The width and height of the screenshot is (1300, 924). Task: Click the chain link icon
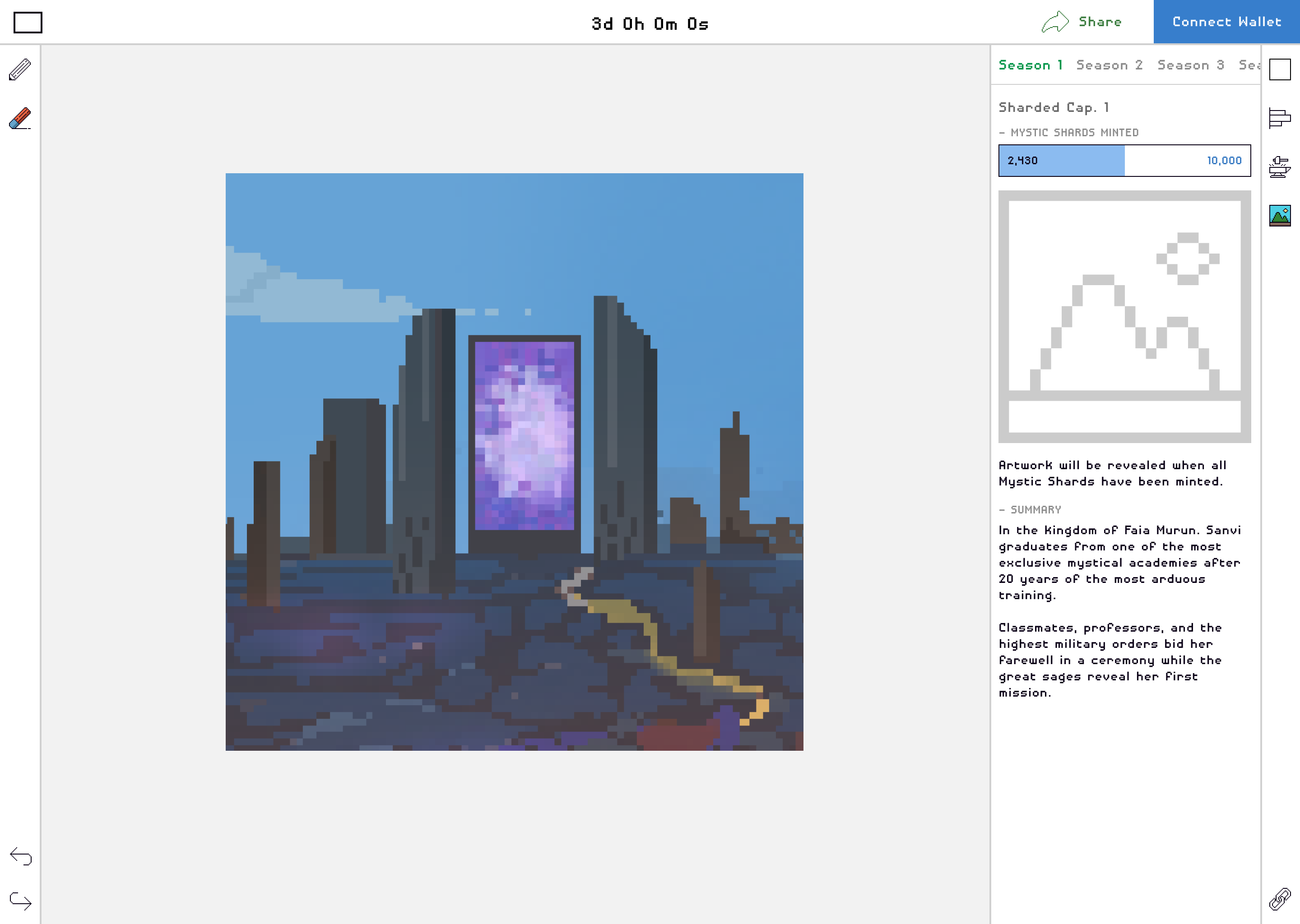(1280, 899)
